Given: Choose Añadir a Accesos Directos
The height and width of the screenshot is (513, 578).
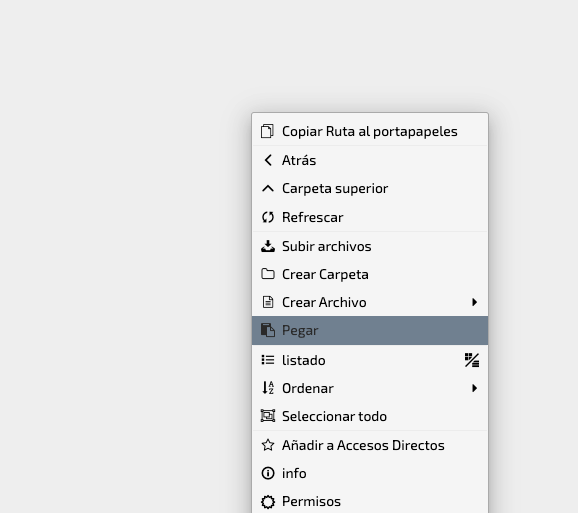Looking at the screenshot, I should tap(370, 445).
